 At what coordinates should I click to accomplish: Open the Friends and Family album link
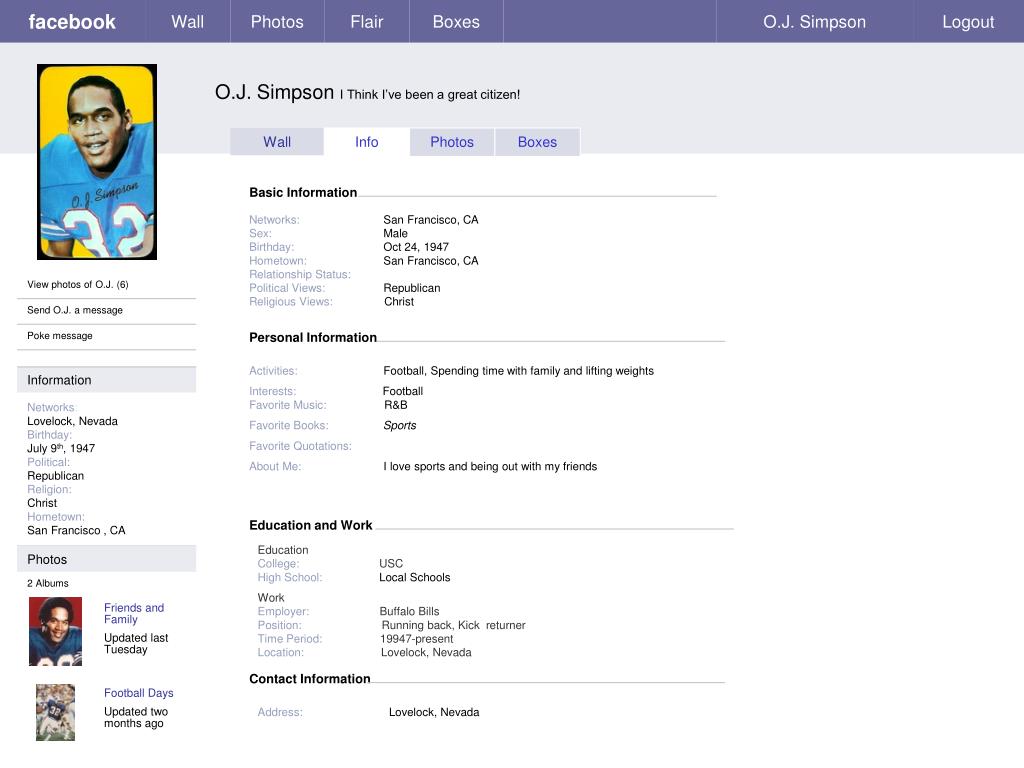pos(133,613)
